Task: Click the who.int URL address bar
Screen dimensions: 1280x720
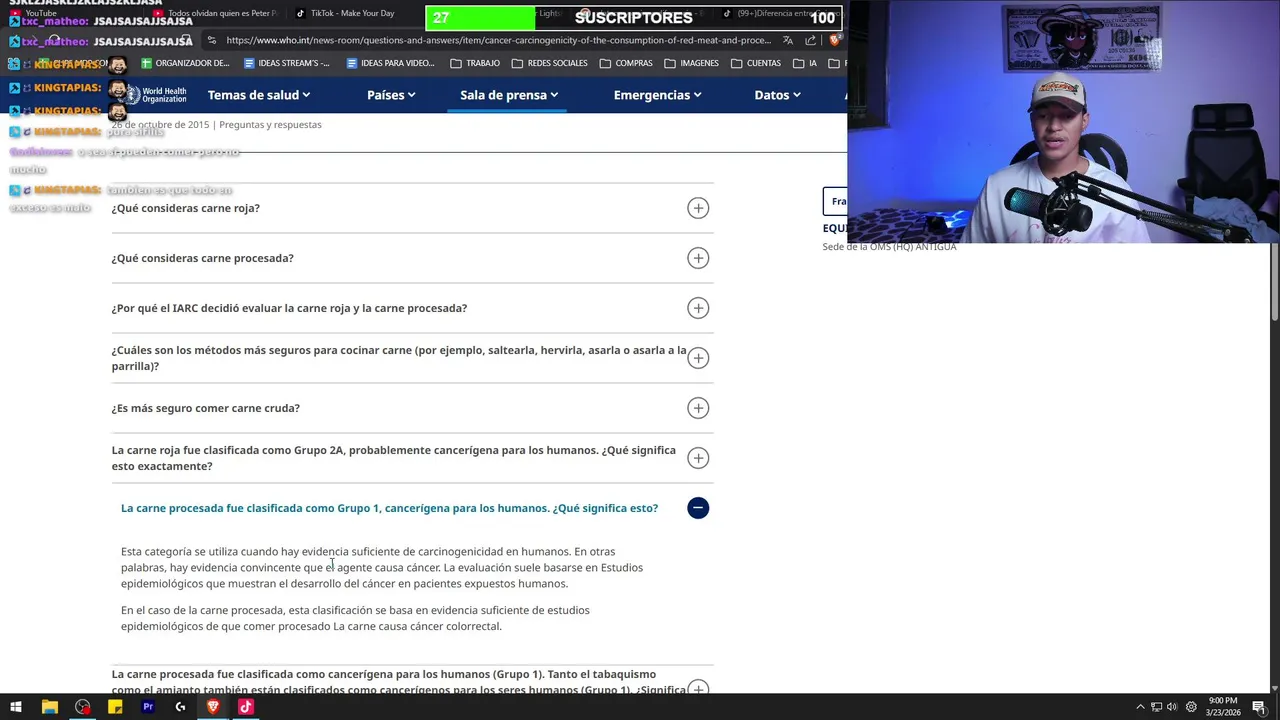Action: [x=498, y=40]
